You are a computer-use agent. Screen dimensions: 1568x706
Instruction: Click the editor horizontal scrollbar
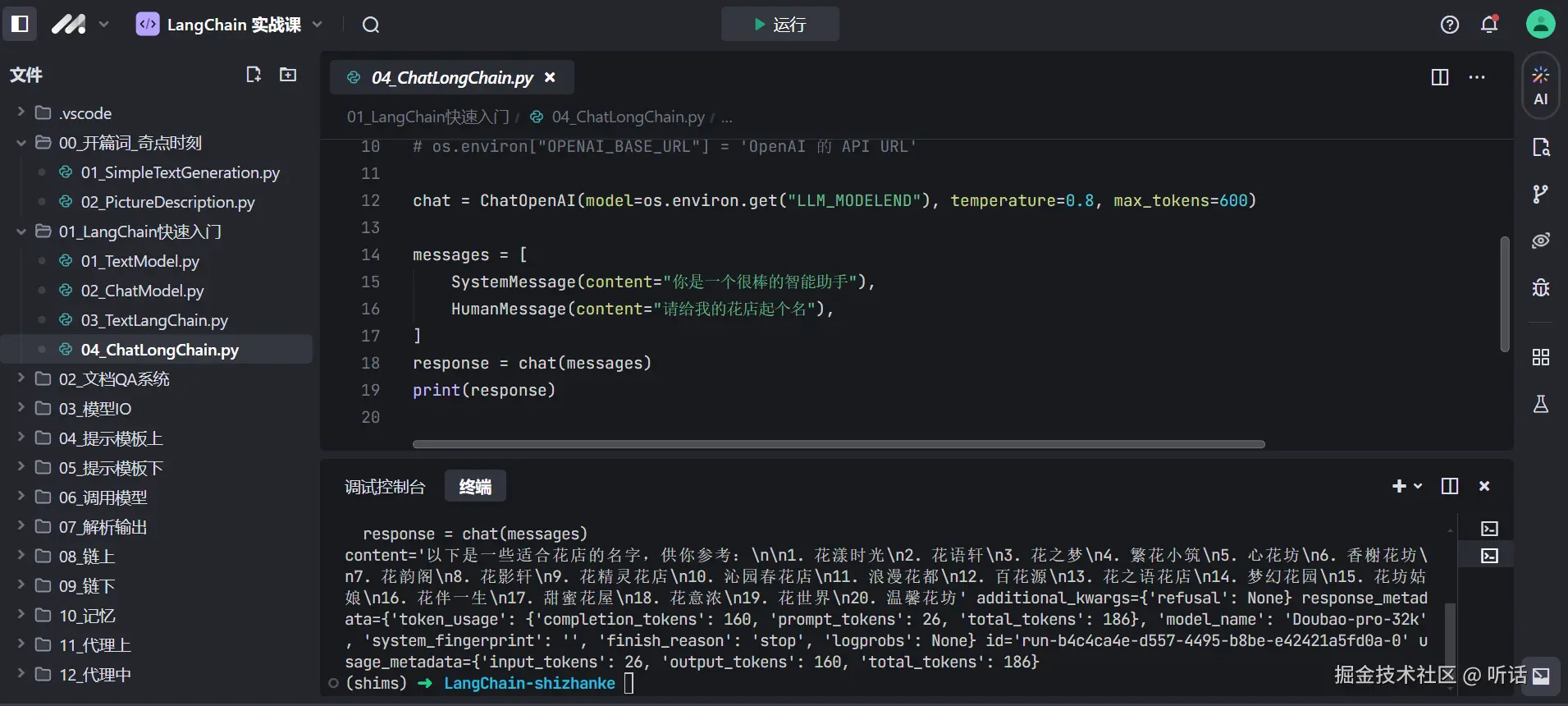839,444
